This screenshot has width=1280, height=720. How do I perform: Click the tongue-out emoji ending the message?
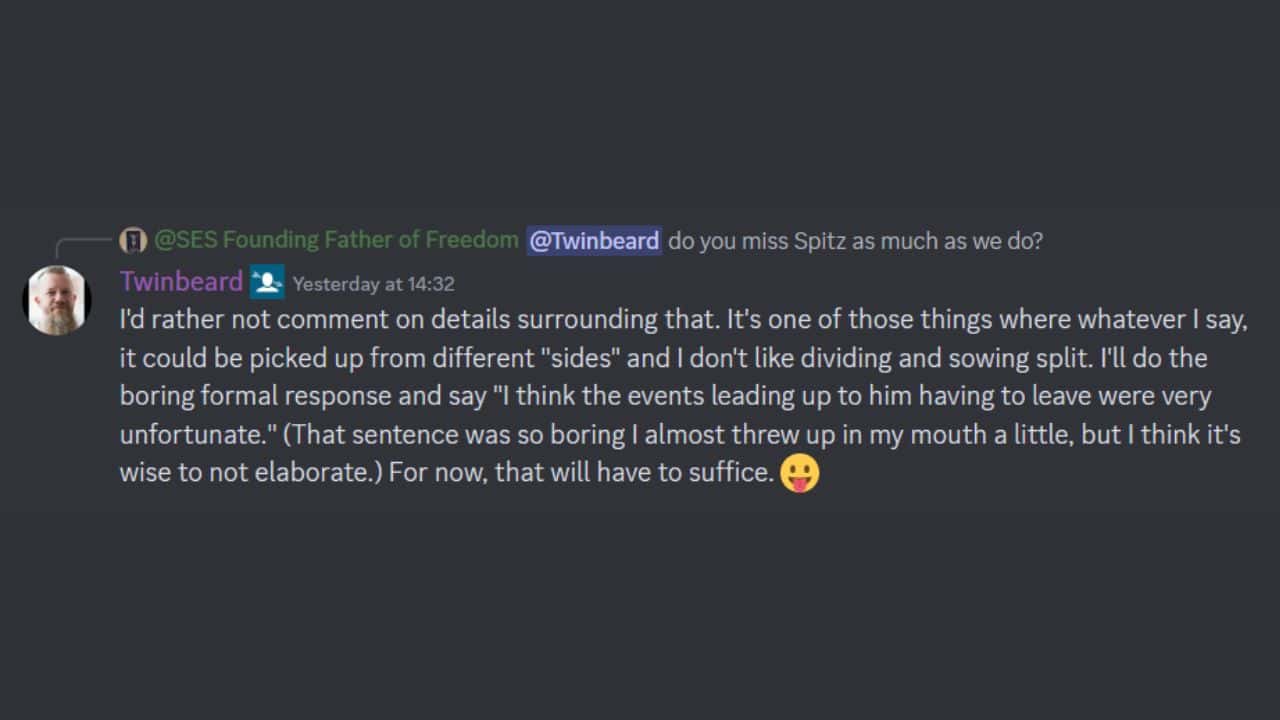pos(799,473)
